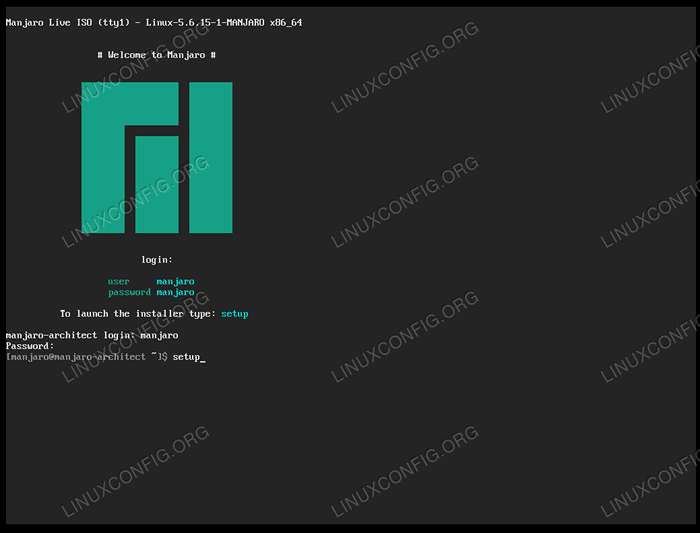700x533 pixels.
Task: Click the 'manjaro' value beside password
Action: [175, 292]
